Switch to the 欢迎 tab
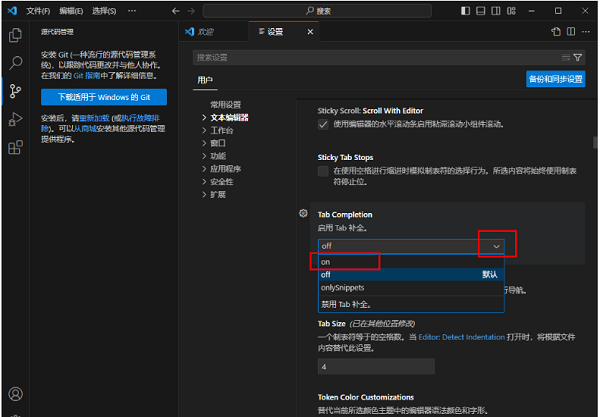600x417 pixels. point(205,31)
